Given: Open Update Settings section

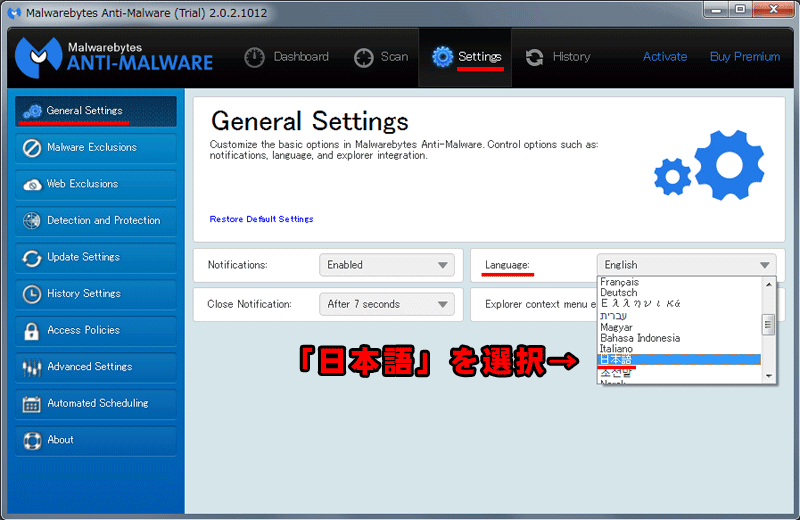Looking at the screenshot, I should (96, 257).
